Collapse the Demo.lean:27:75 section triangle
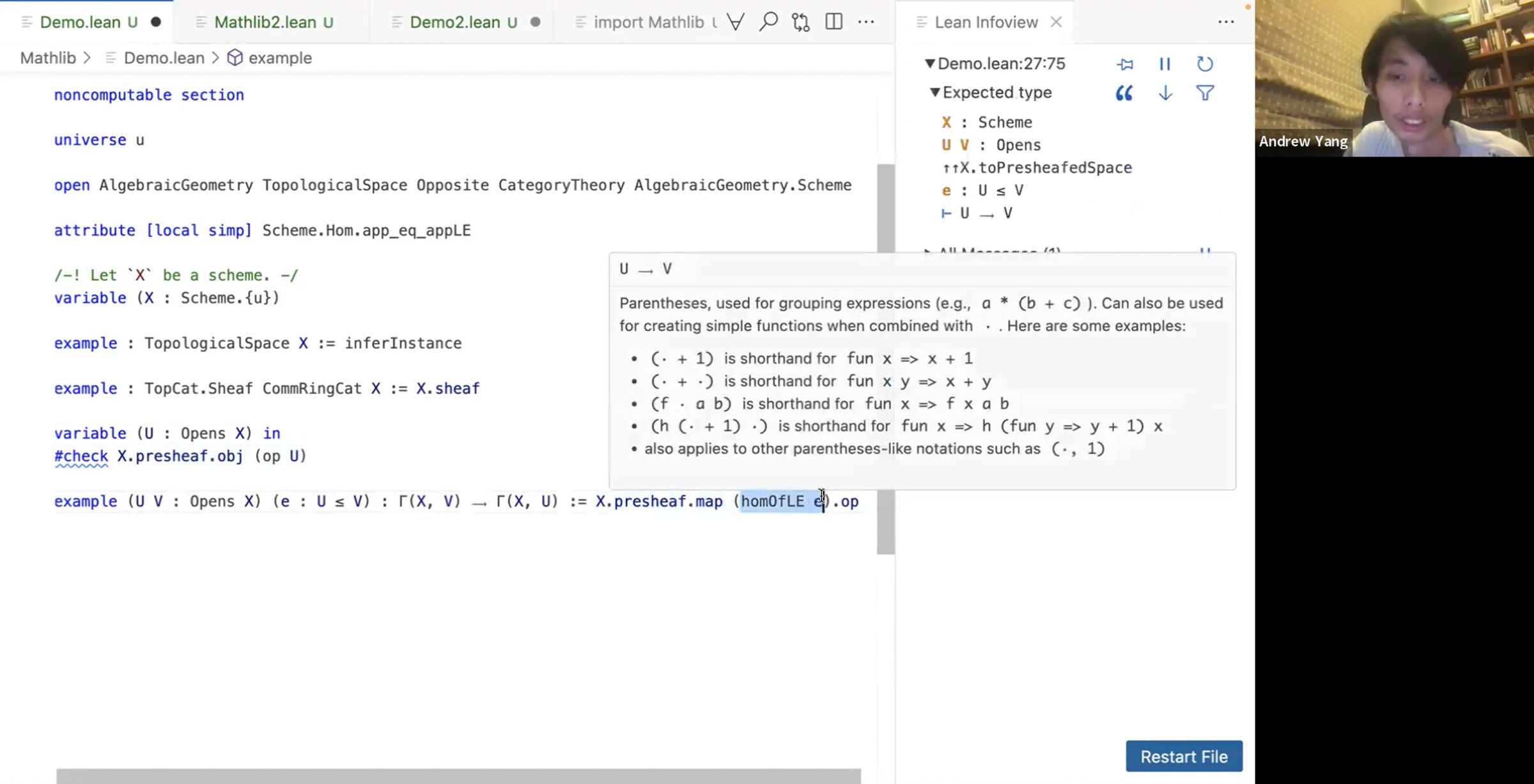The width and height of the screenshot is (1534, 784). 930,63
